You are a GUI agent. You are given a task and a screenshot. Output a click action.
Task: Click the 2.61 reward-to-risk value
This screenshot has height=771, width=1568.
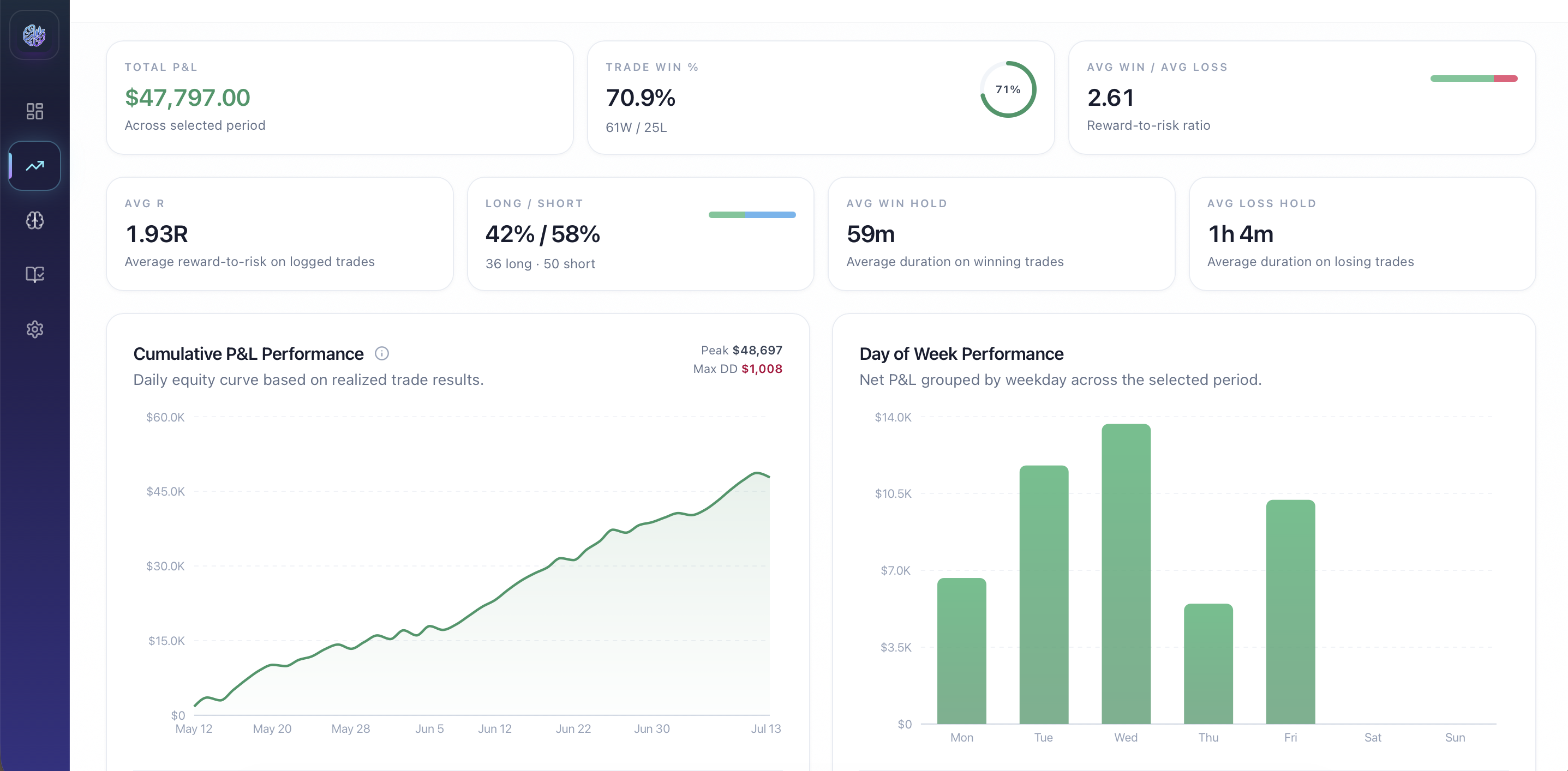point(1110,98)
